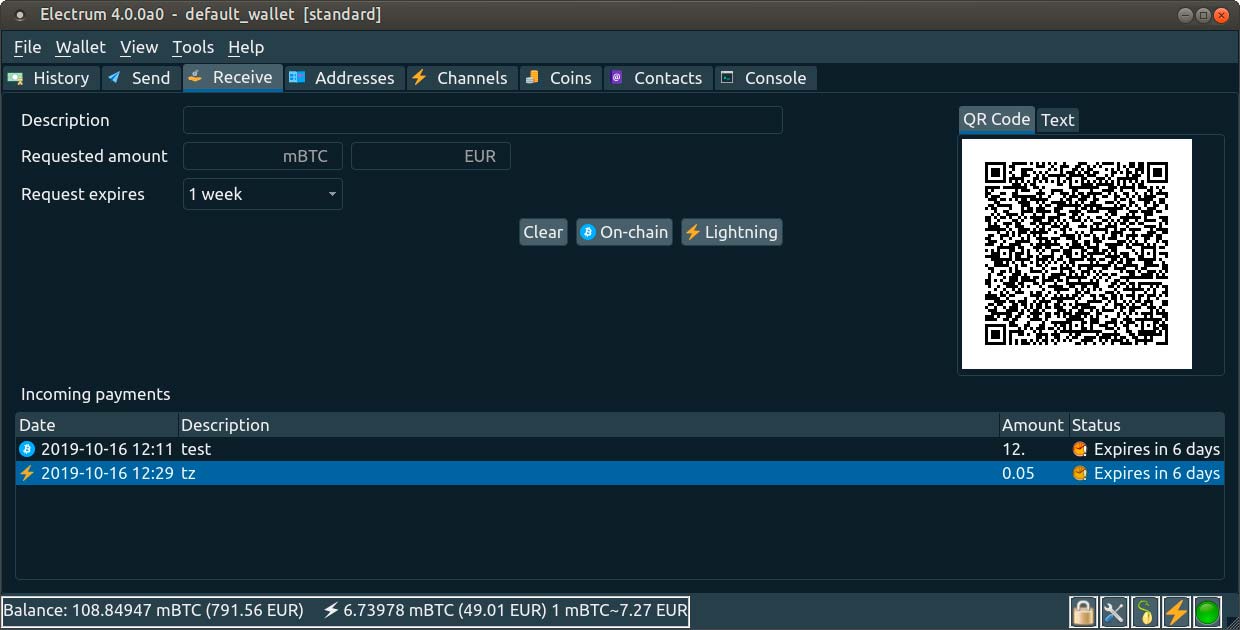Image resolution: width=1240 pixels, height=630 pixels.
Task: Click the green network status indicator
Action: 1207,611
